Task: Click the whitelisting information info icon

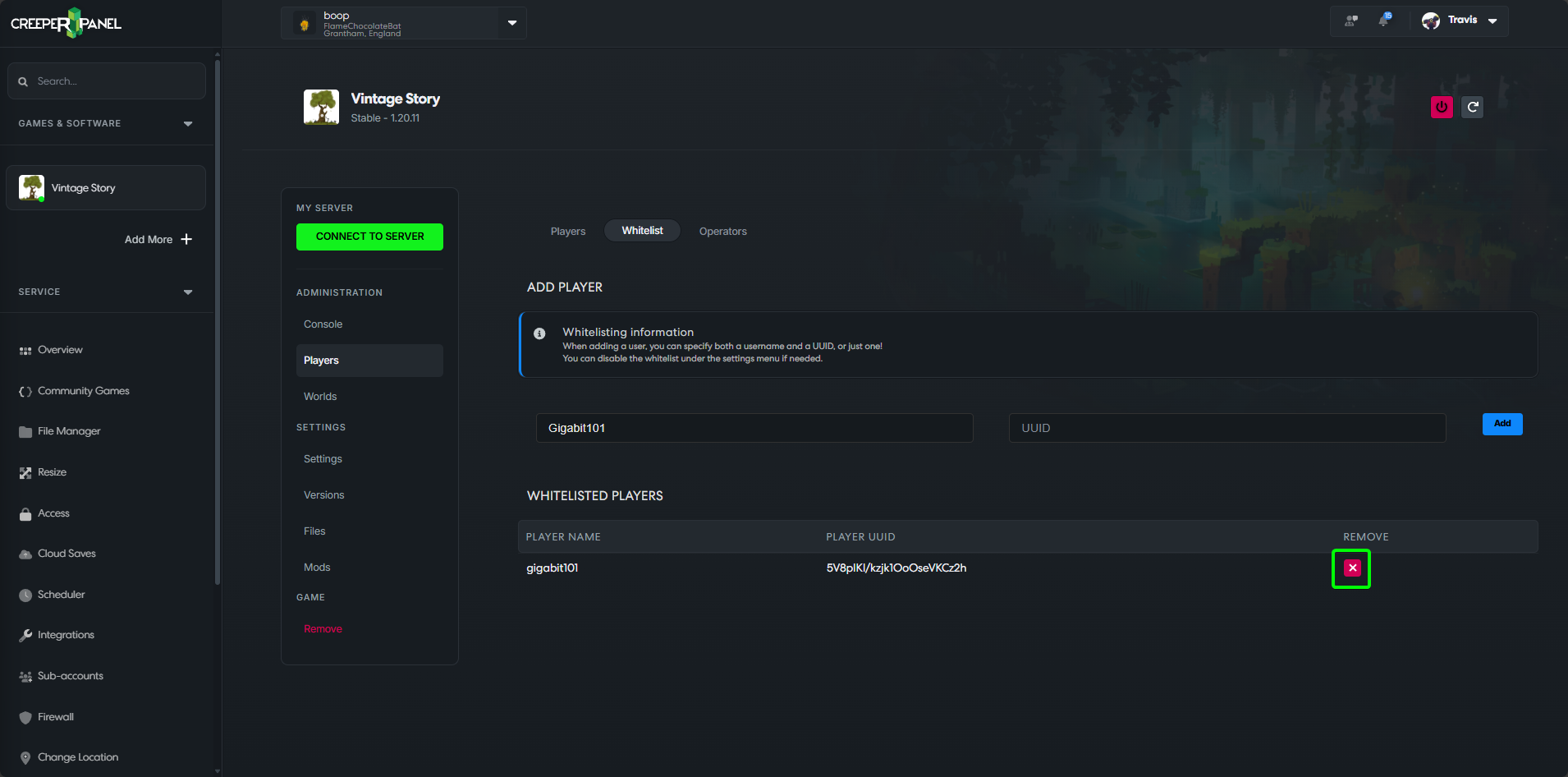Action: (539, 333)
